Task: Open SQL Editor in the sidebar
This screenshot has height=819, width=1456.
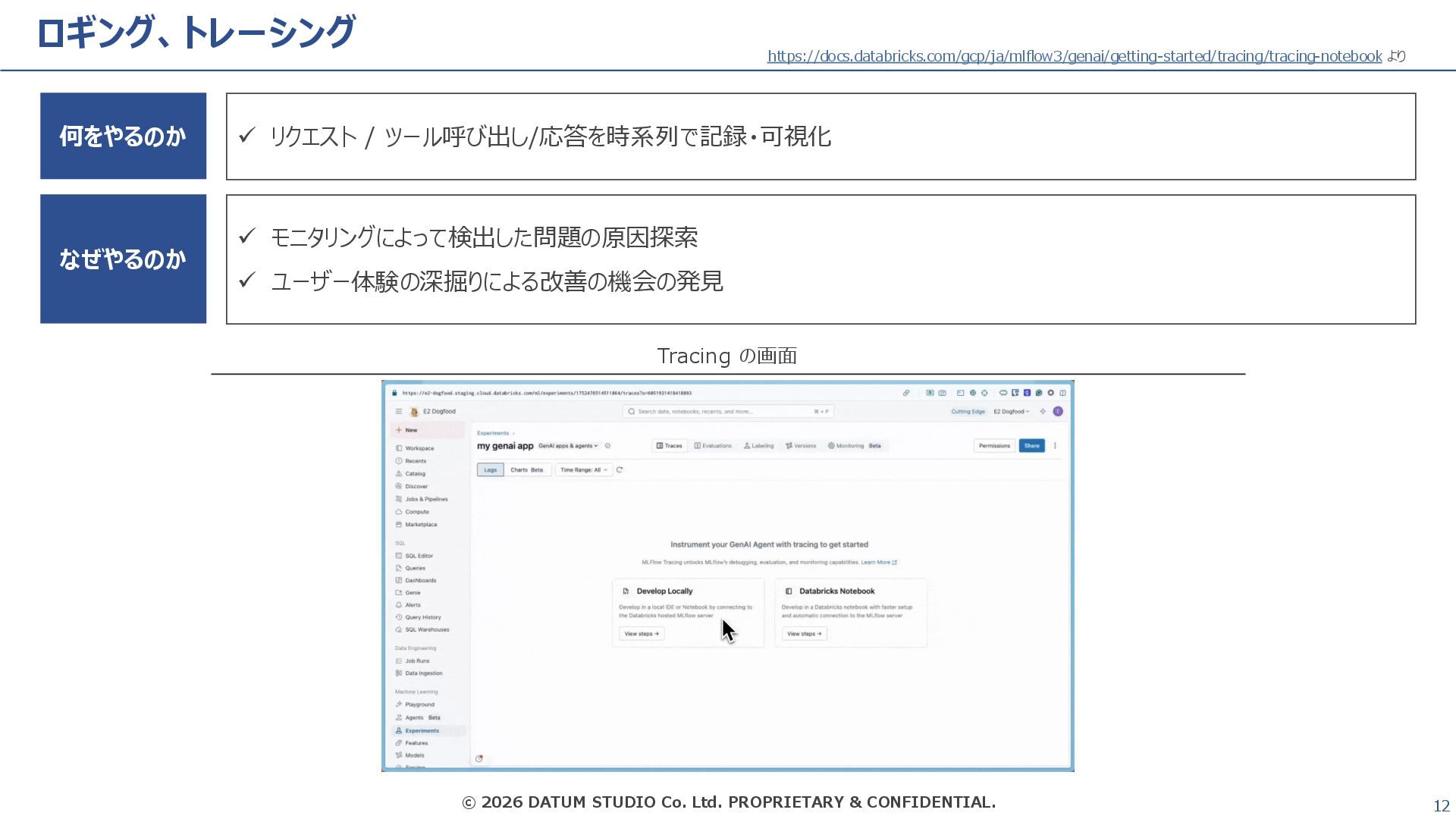Action: (419, 556)
